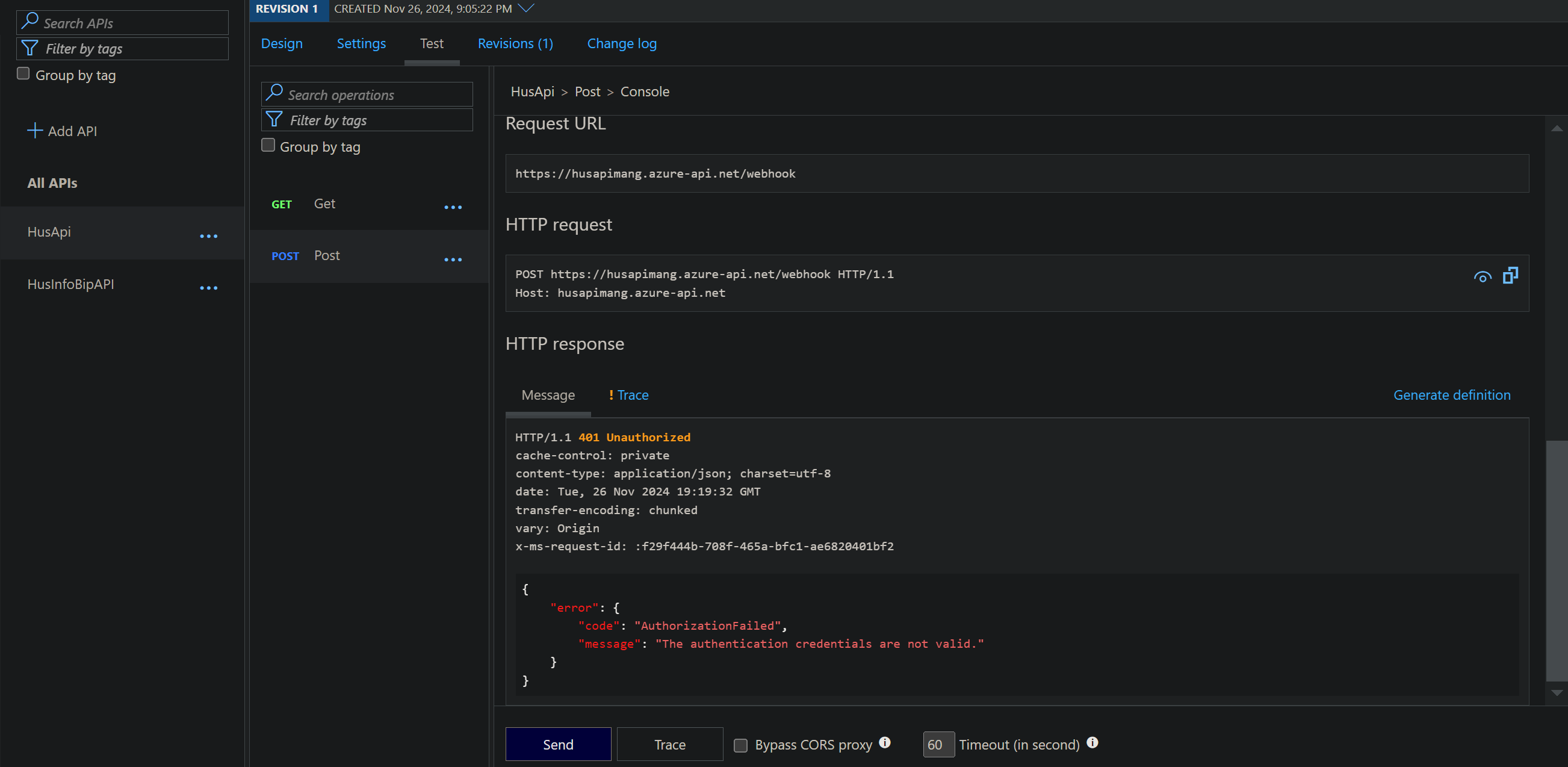Click info icon beside Timeout label
This screenshot has width=1568, height=767.
click(1092, 743)
